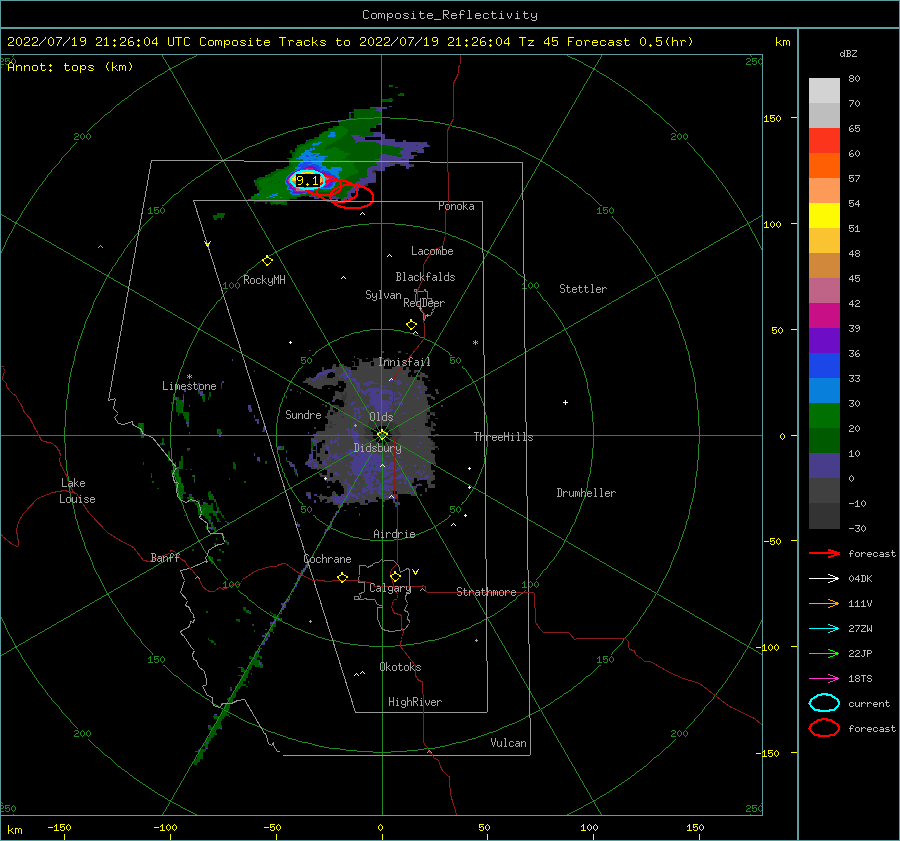The width and height of the screenshot is (900, 841).
Task: Click the Lacombe city label
Action: pyautogui.click(x=432, y=251)
